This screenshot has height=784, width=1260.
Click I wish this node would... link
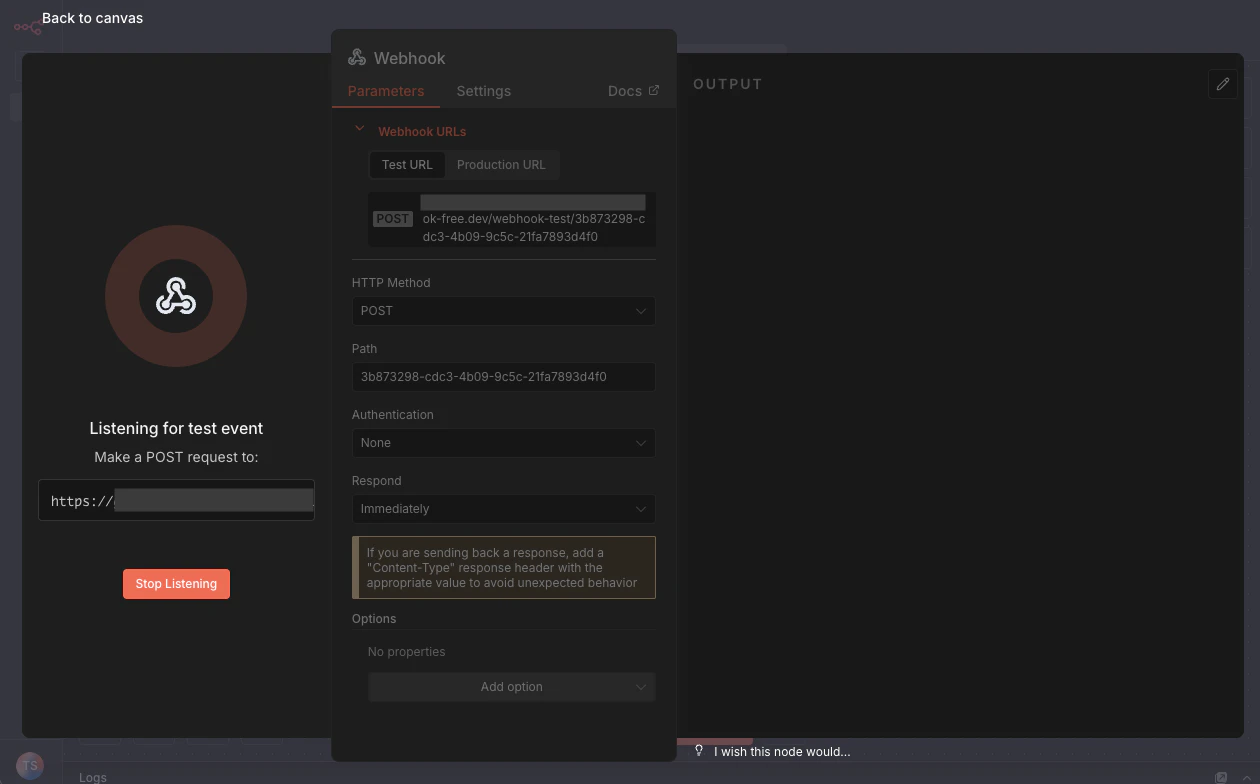[782, 752]
